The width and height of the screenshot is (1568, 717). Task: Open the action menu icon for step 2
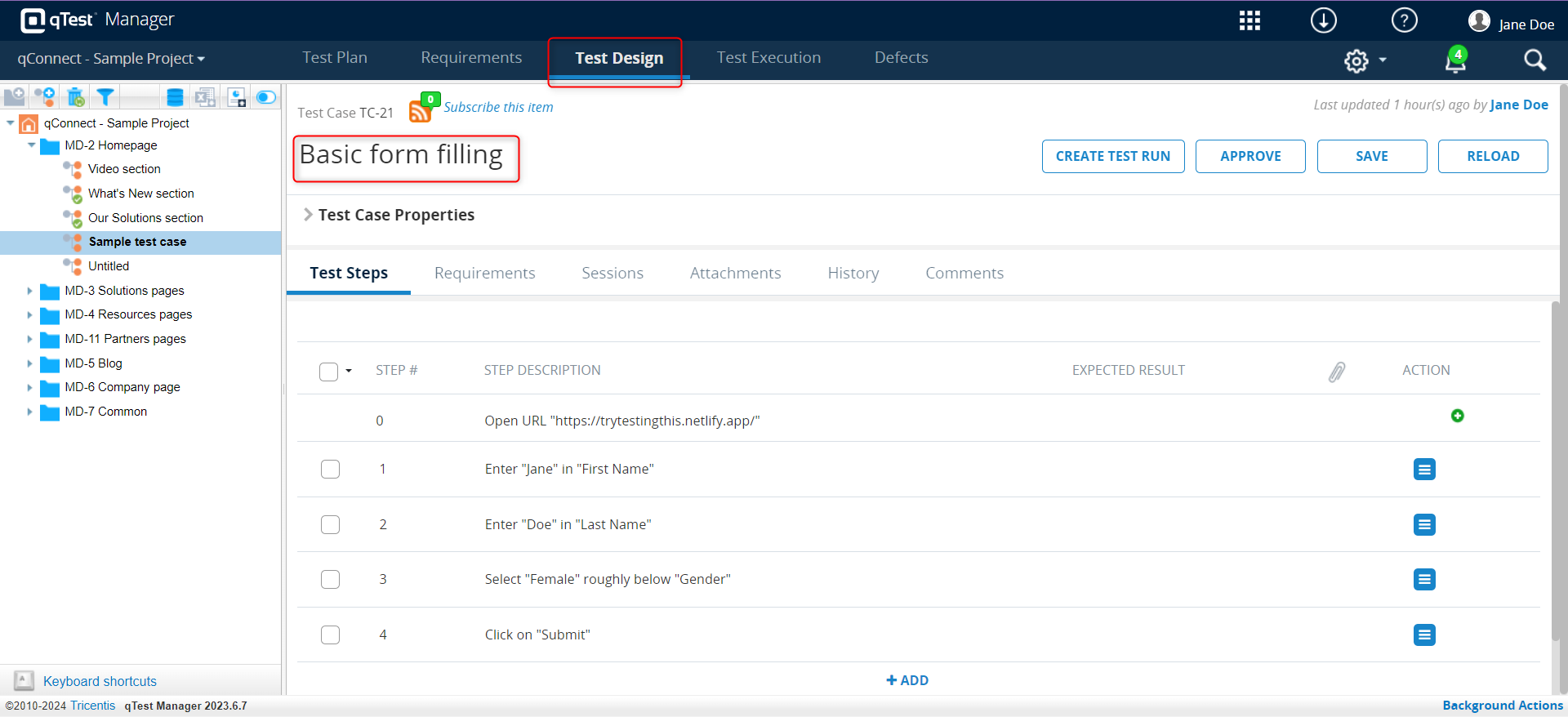[1424, 524]
